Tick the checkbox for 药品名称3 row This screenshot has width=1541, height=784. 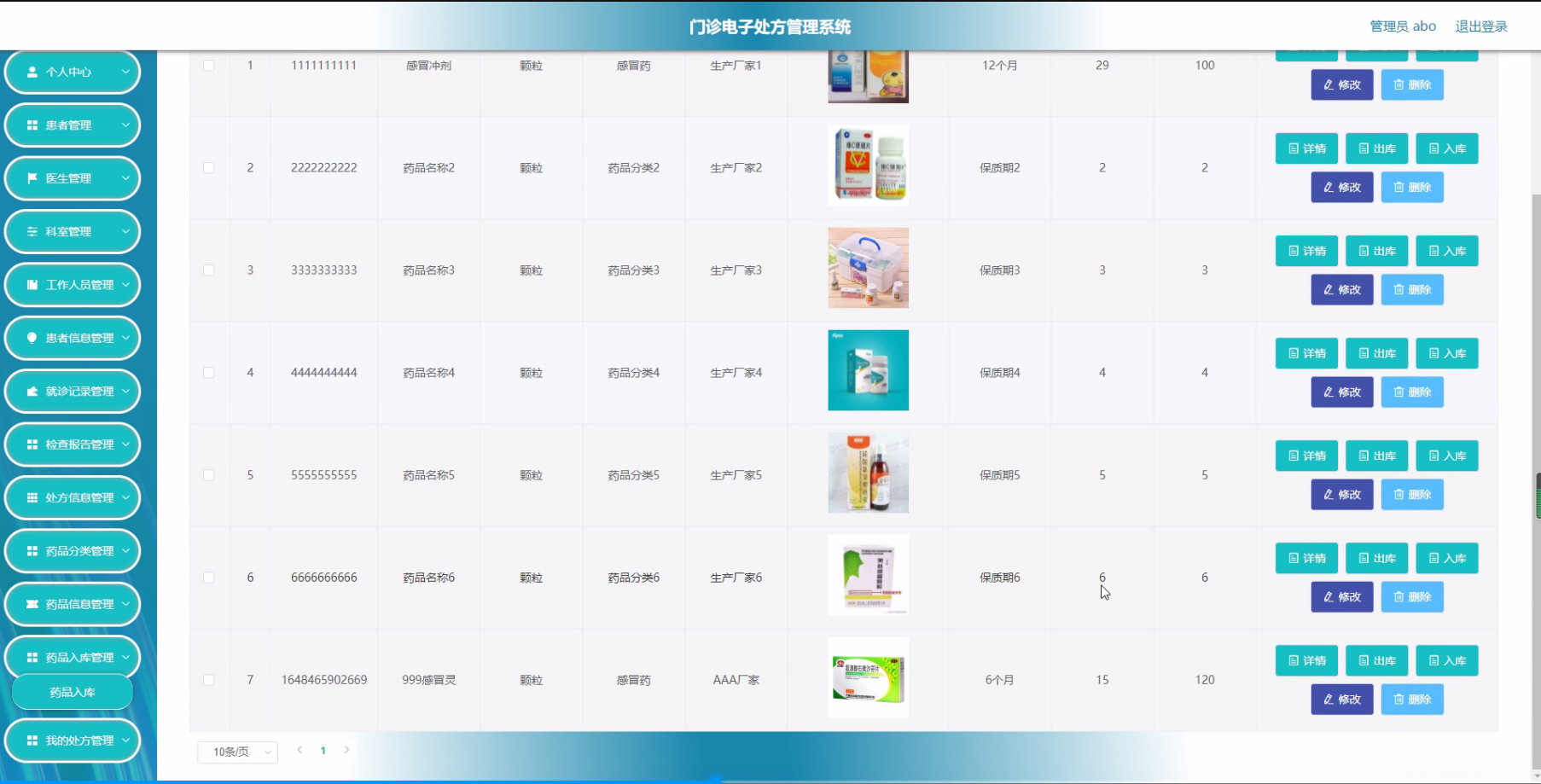(x=208, y=270)
